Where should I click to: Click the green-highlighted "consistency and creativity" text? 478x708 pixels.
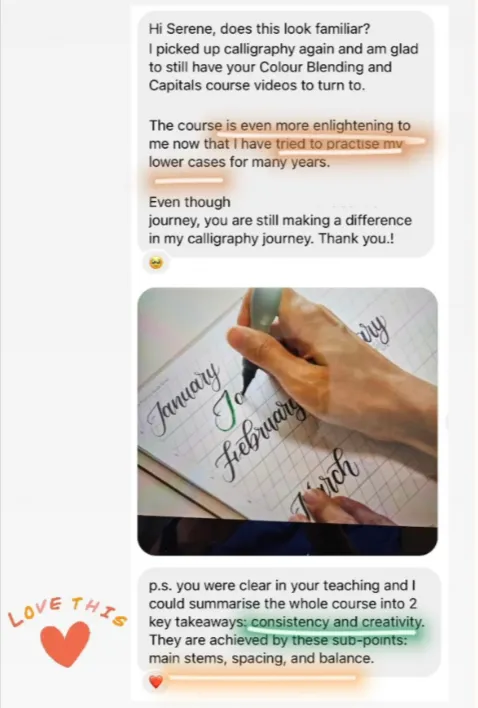pos(336,622)
